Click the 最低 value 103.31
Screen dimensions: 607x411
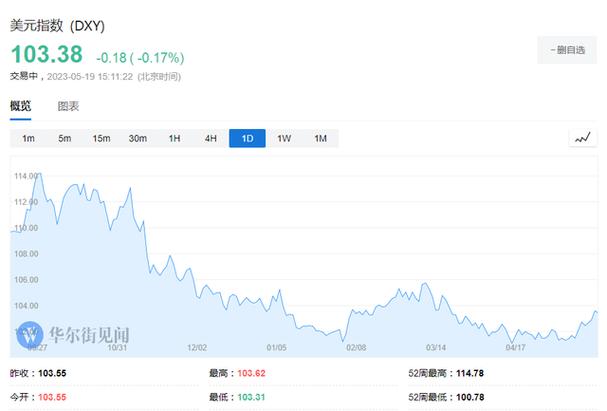251,397
